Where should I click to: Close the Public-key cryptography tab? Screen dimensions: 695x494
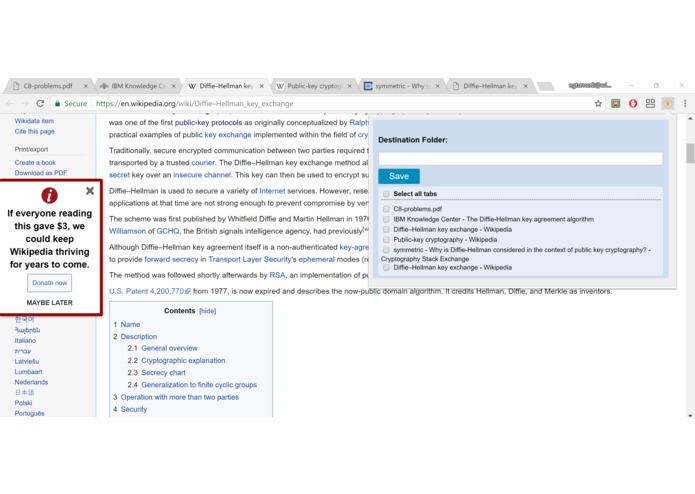tap(349, 86)
